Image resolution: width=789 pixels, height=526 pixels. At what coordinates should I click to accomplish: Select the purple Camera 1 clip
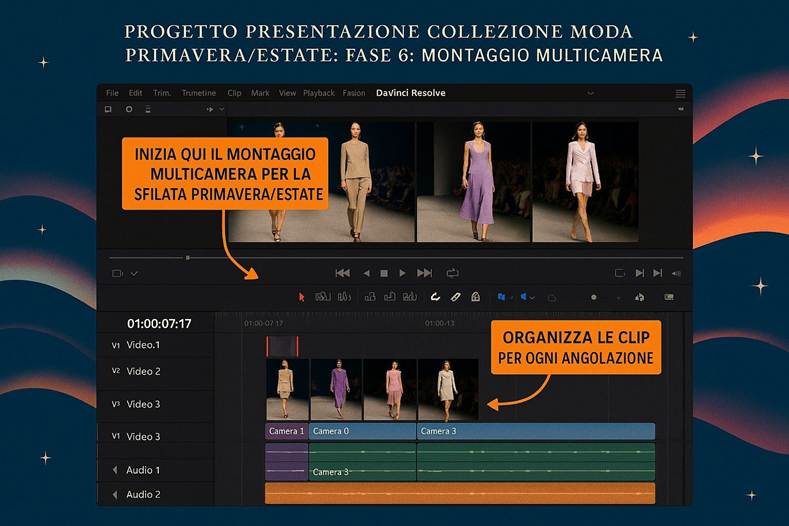click(x=286, y=431)
